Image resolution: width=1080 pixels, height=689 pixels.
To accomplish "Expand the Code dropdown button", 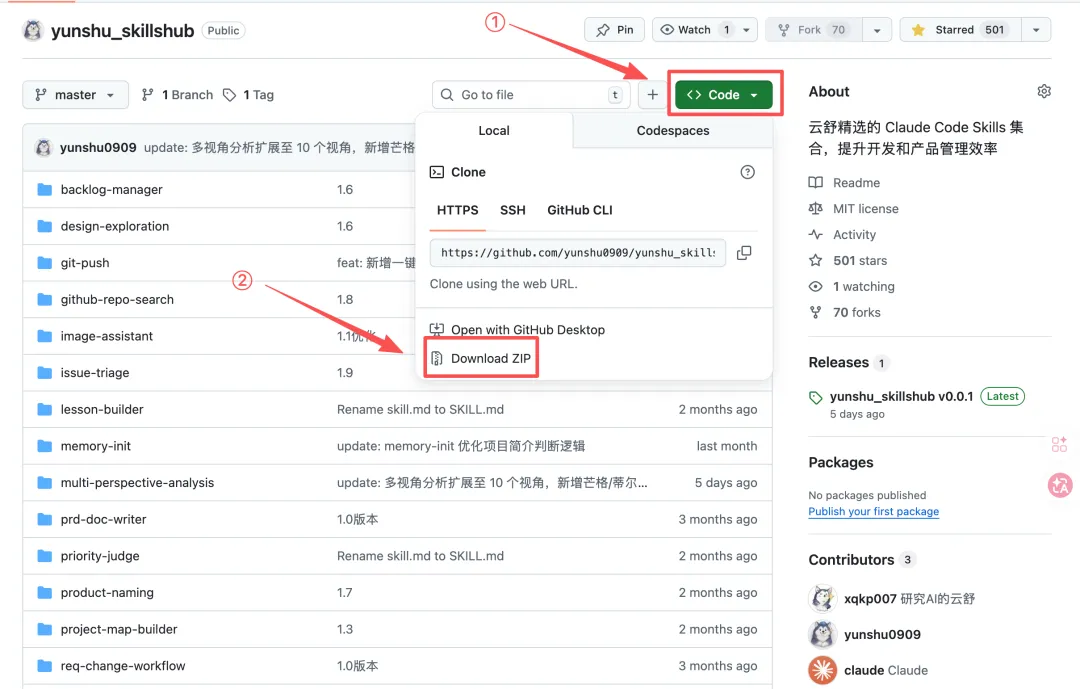I will coord(723,95).
